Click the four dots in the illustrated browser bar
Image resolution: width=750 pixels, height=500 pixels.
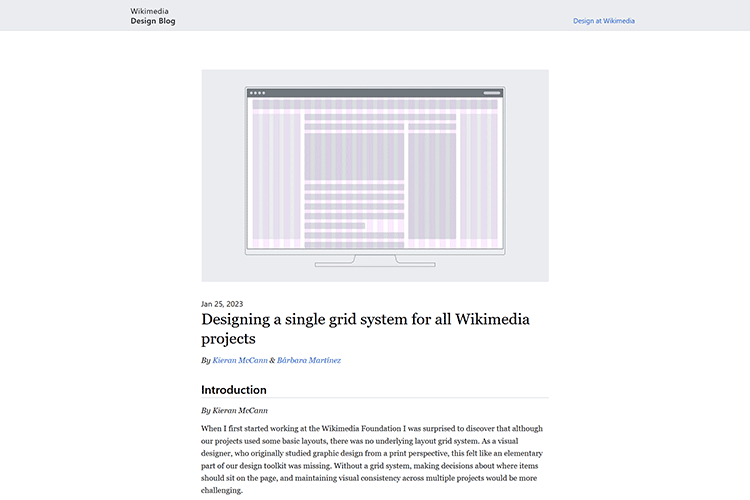point(257,93)
